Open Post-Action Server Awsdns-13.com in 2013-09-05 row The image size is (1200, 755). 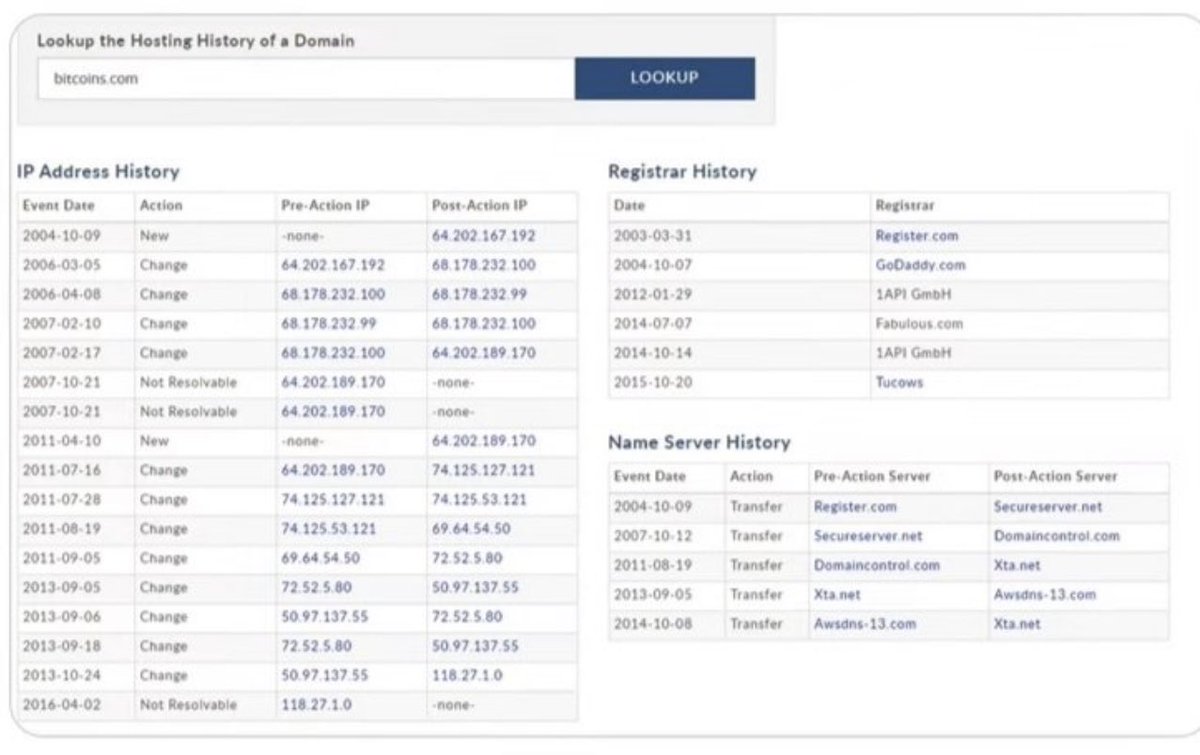point(1045,594)
